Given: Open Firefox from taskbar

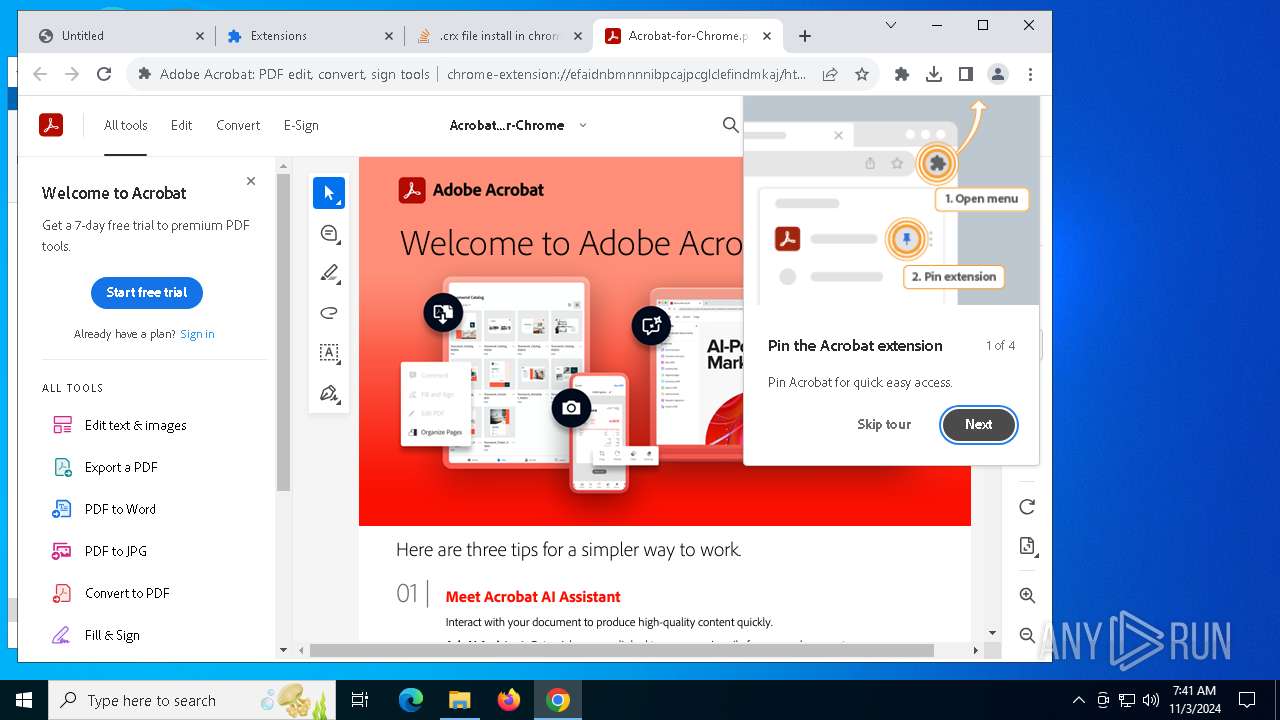Looking at the screenshot, I should (x=509, y=700).
